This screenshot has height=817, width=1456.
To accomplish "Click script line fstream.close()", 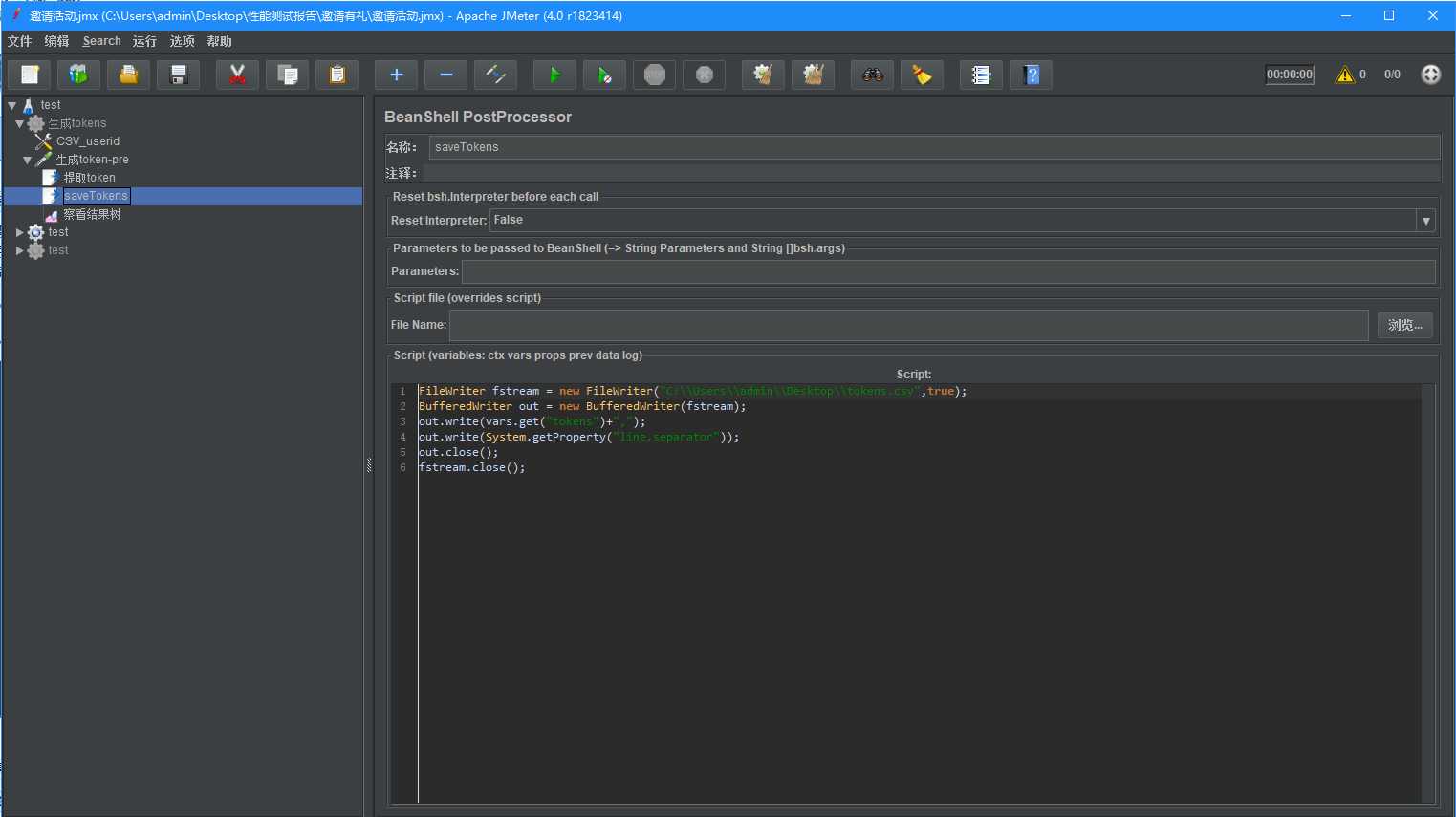I will click(471, 467).
